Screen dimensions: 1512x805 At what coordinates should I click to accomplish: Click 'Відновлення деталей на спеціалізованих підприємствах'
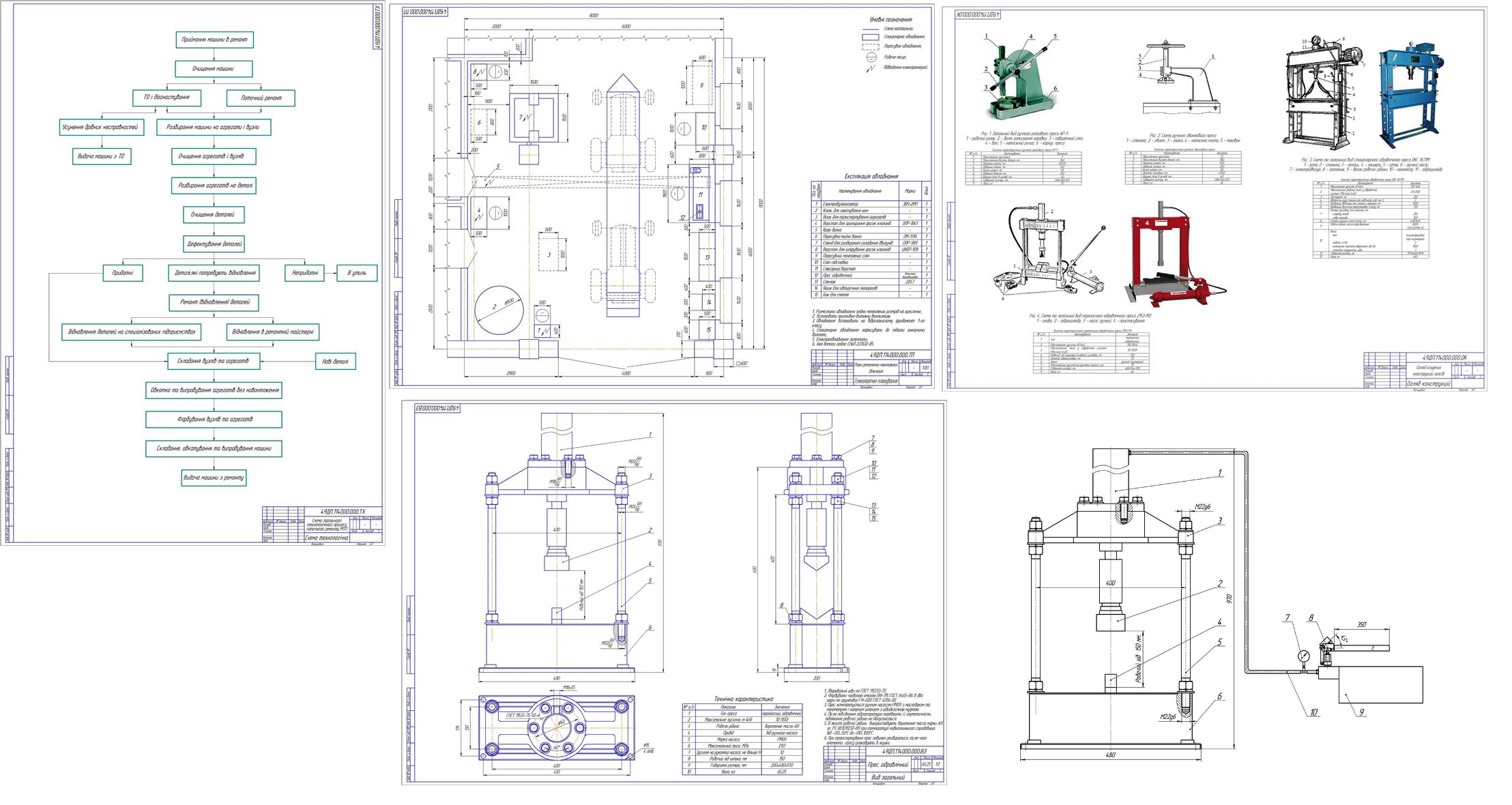click(x=132, y=332)
